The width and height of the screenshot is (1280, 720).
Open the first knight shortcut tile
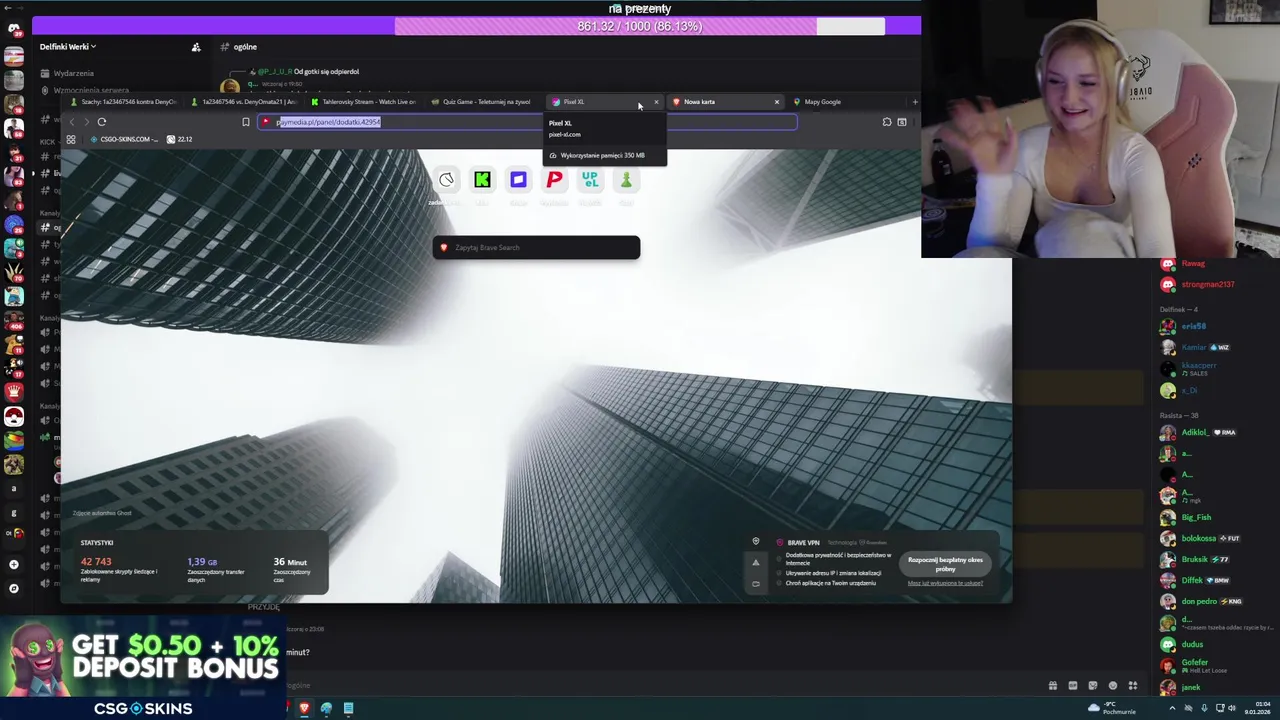point(446,180)
